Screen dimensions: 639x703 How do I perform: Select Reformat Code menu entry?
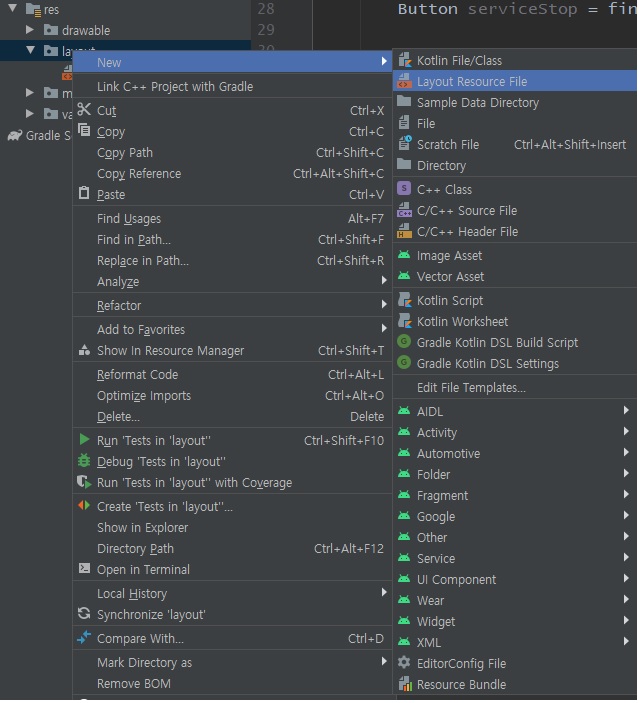click(232, 374)
